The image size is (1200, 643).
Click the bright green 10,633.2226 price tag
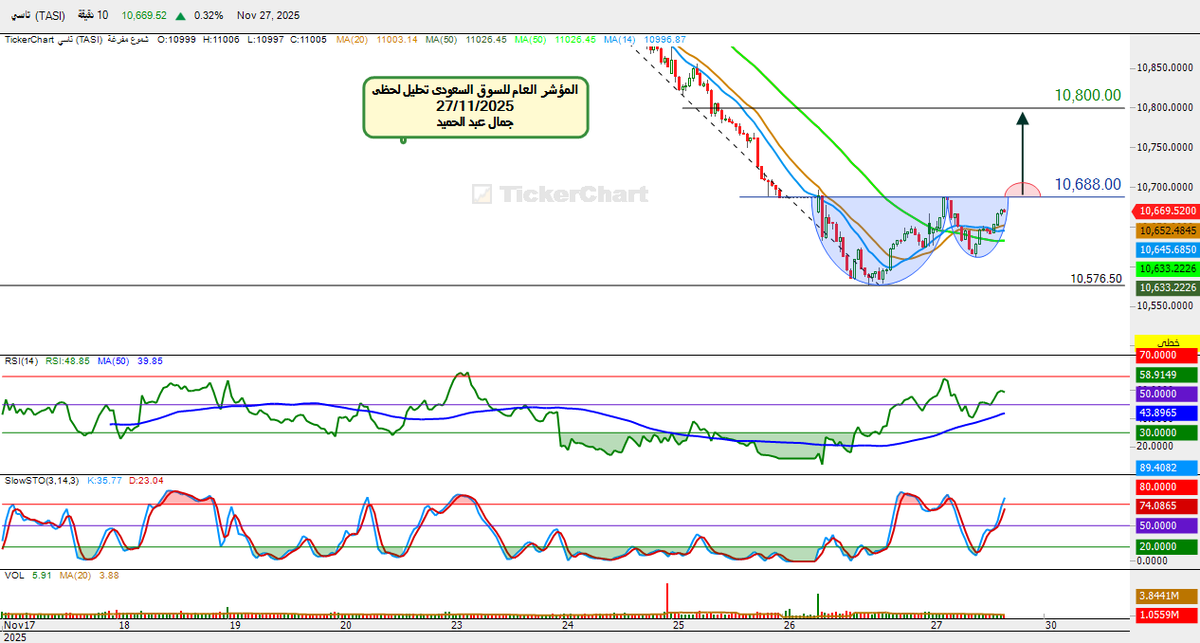[1165, 268]
